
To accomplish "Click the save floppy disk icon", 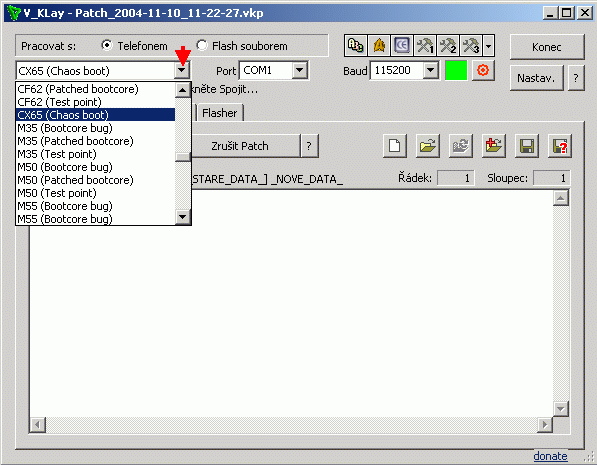I will (527, 146).
